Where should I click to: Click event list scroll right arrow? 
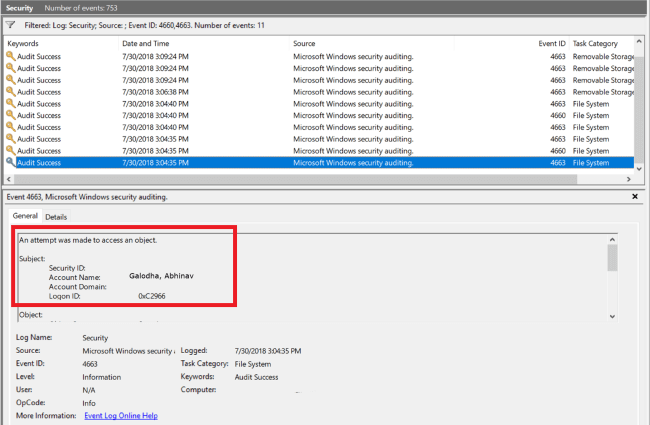pos(629,179)
